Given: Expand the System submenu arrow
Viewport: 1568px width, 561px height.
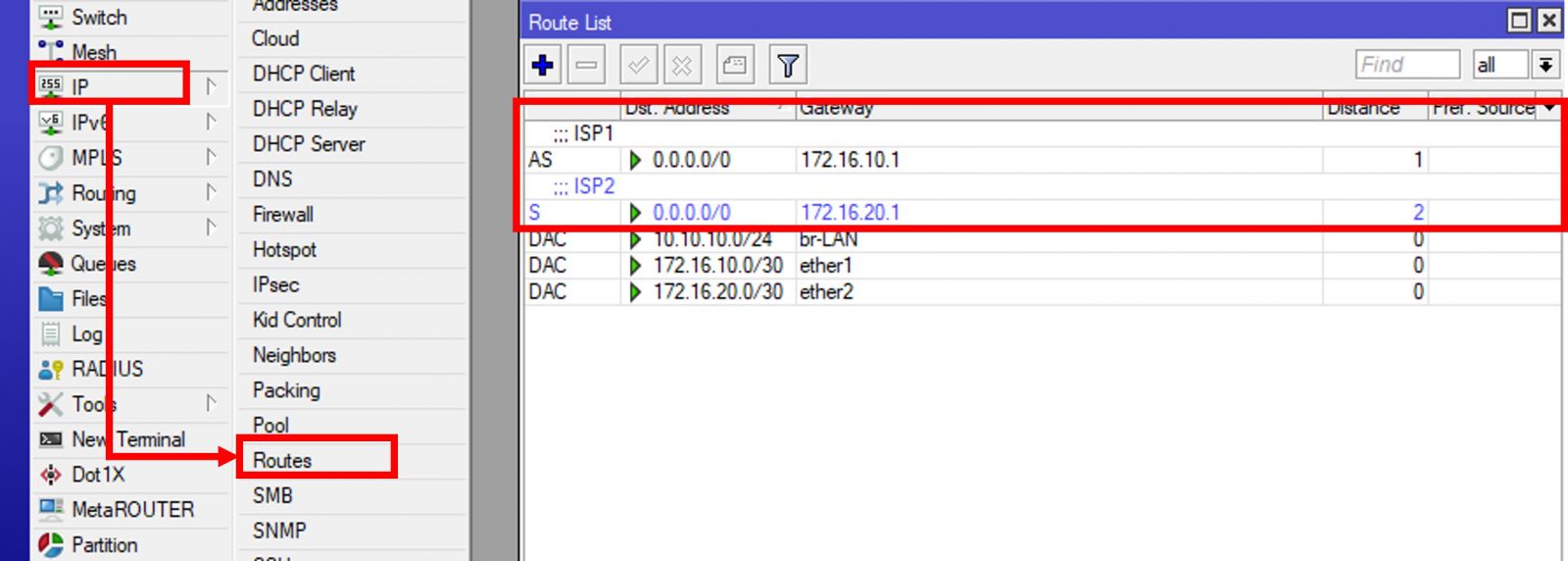Looking at the screenshot, I should (x=211, y=228).
